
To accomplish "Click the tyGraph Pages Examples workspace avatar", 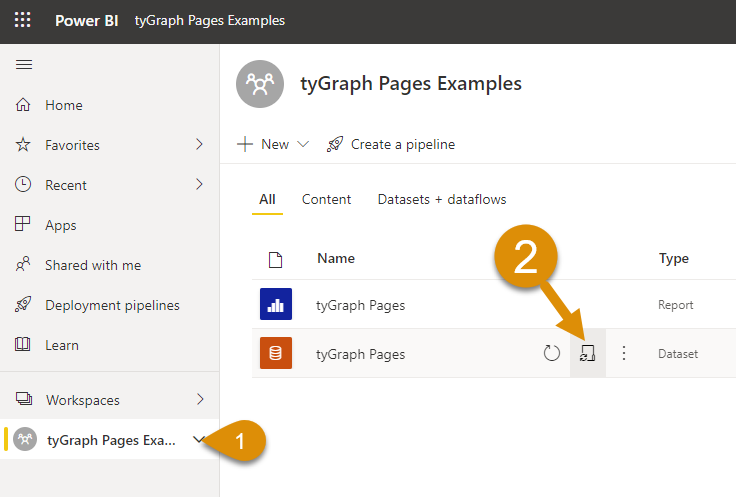I will [x=260, y=84].
